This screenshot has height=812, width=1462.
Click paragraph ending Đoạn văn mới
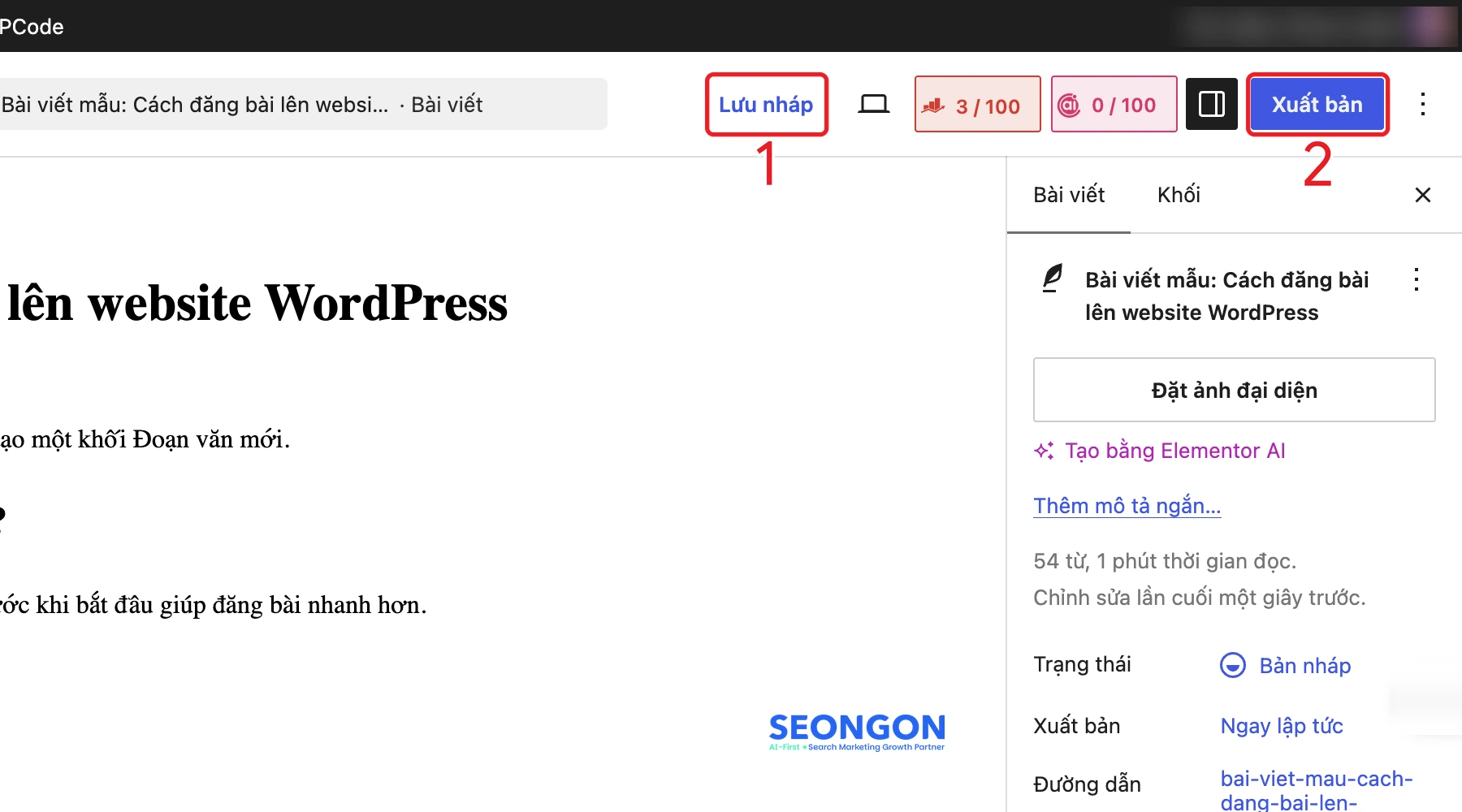[145, 439]
